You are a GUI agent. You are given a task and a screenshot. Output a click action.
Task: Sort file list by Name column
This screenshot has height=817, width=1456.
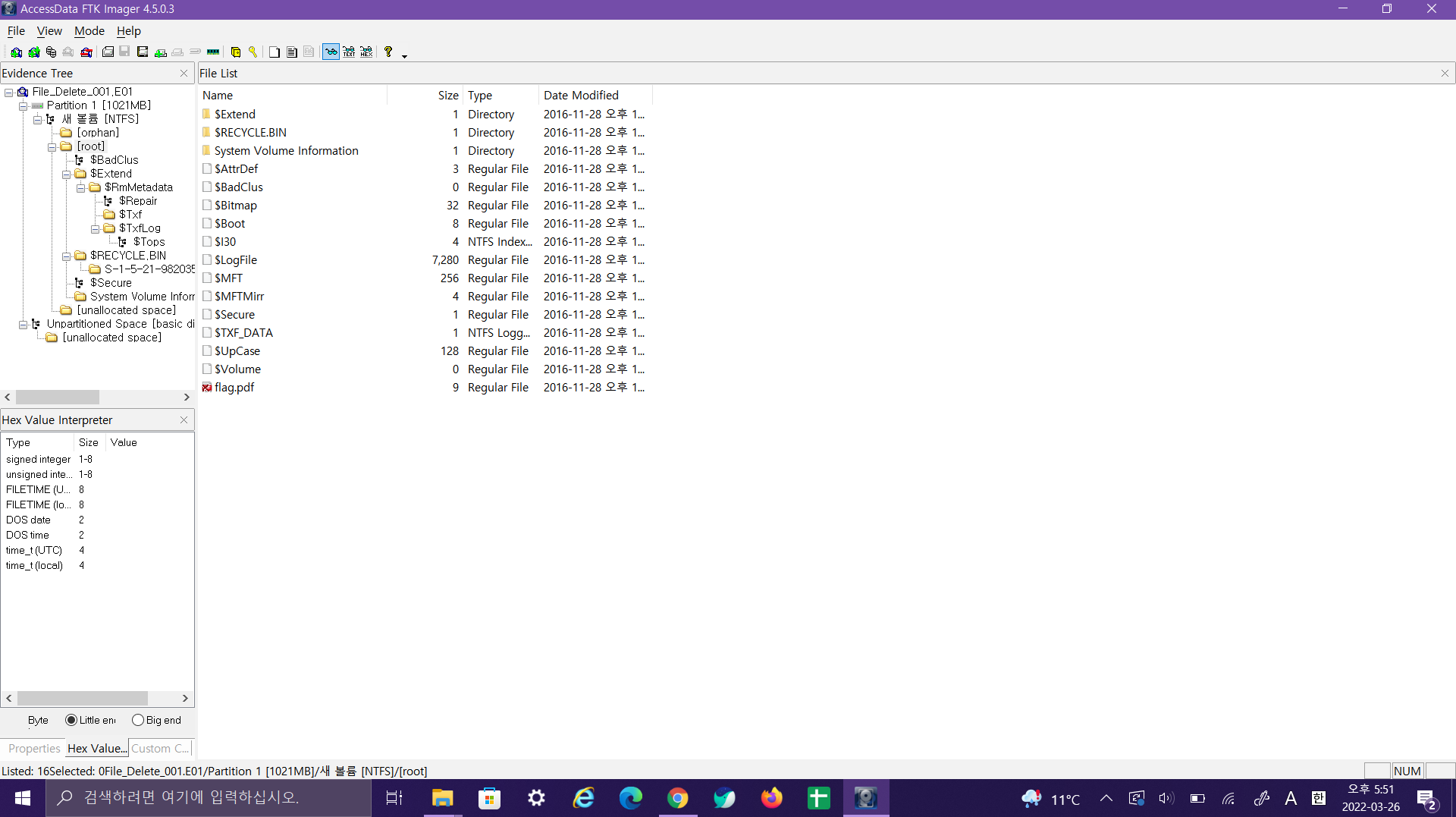click(293, 96)
